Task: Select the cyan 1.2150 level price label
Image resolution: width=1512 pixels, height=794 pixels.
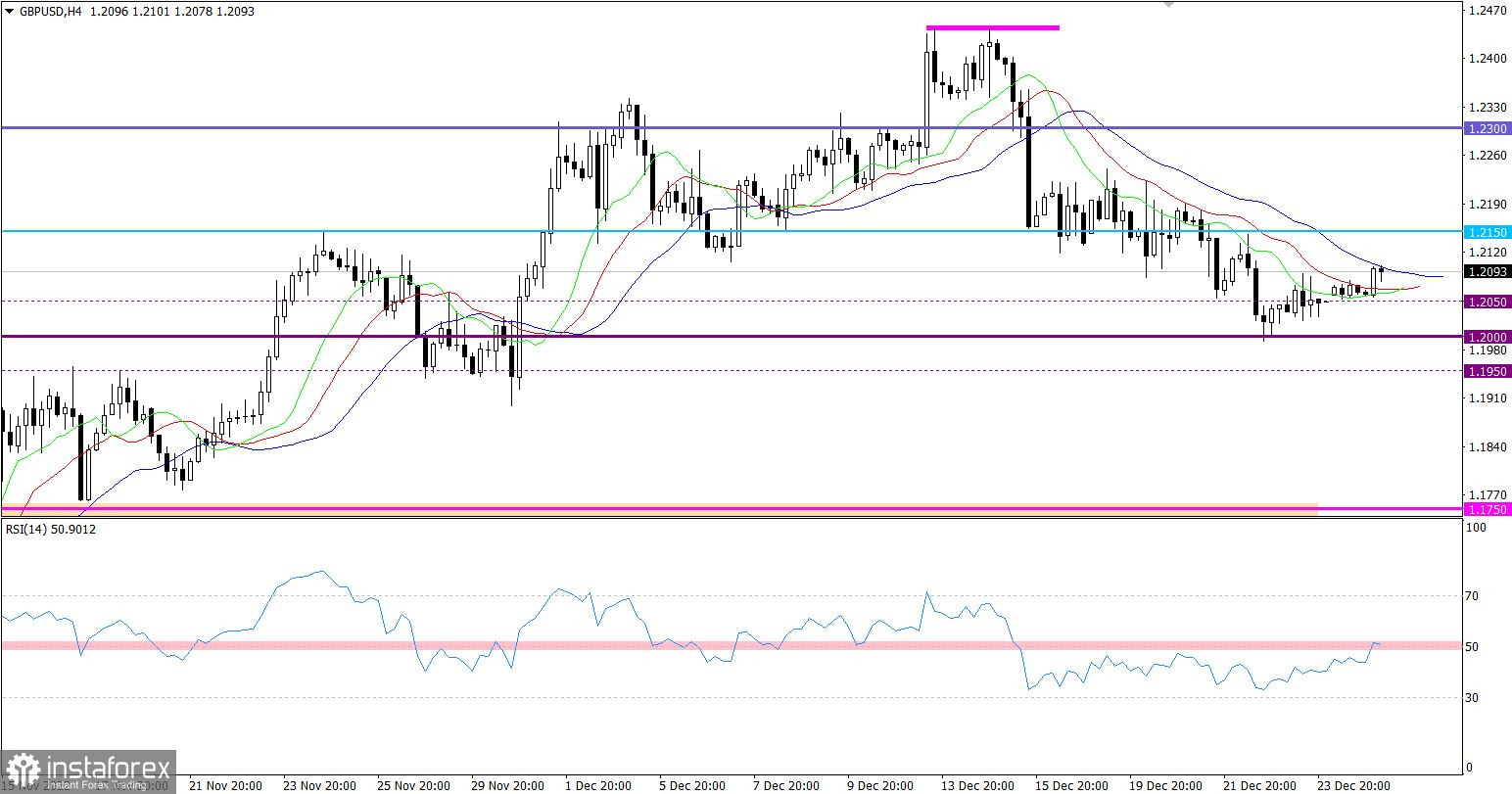Action: pos(1488,232)
